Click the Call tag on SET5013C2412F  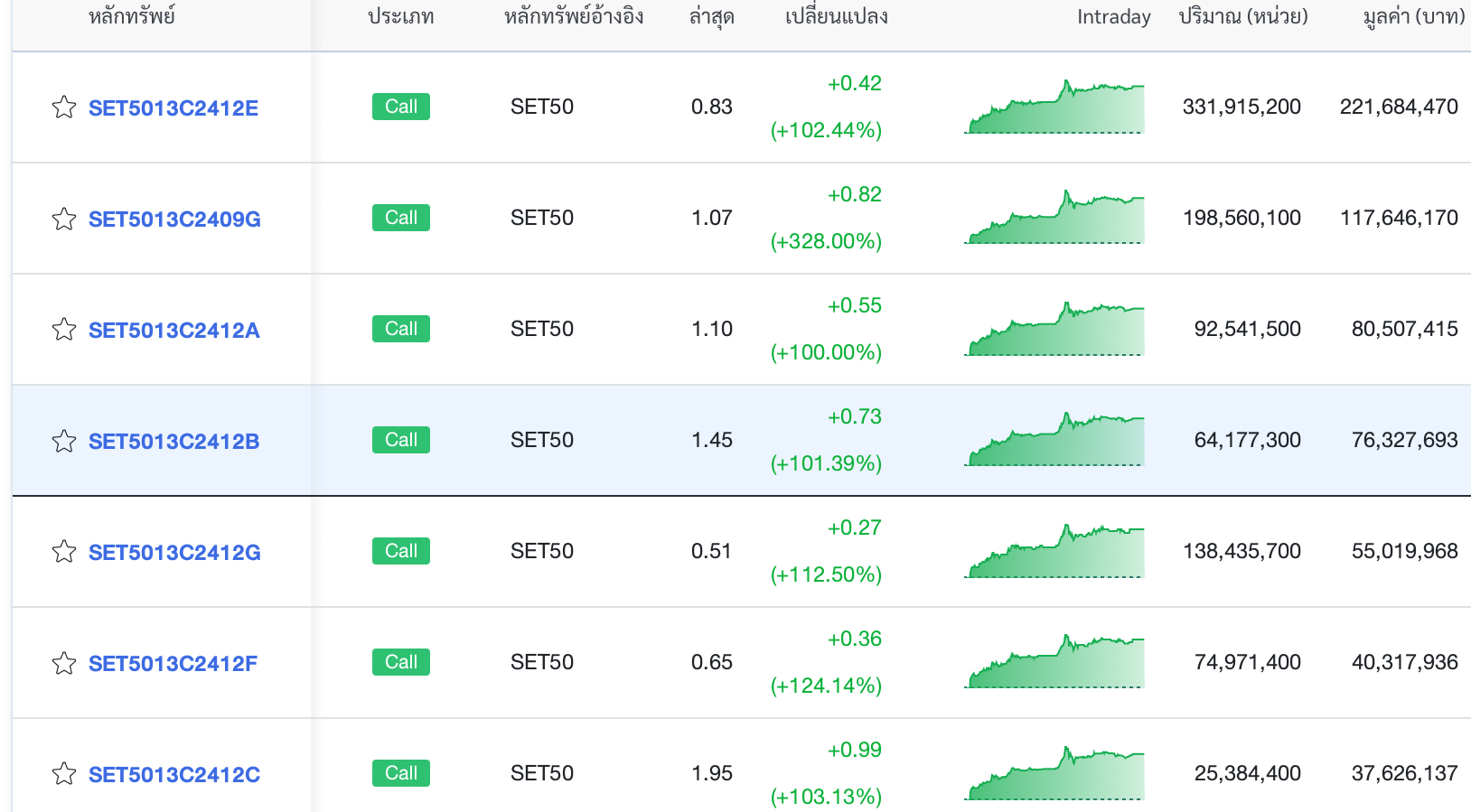(x=401, y=662)
